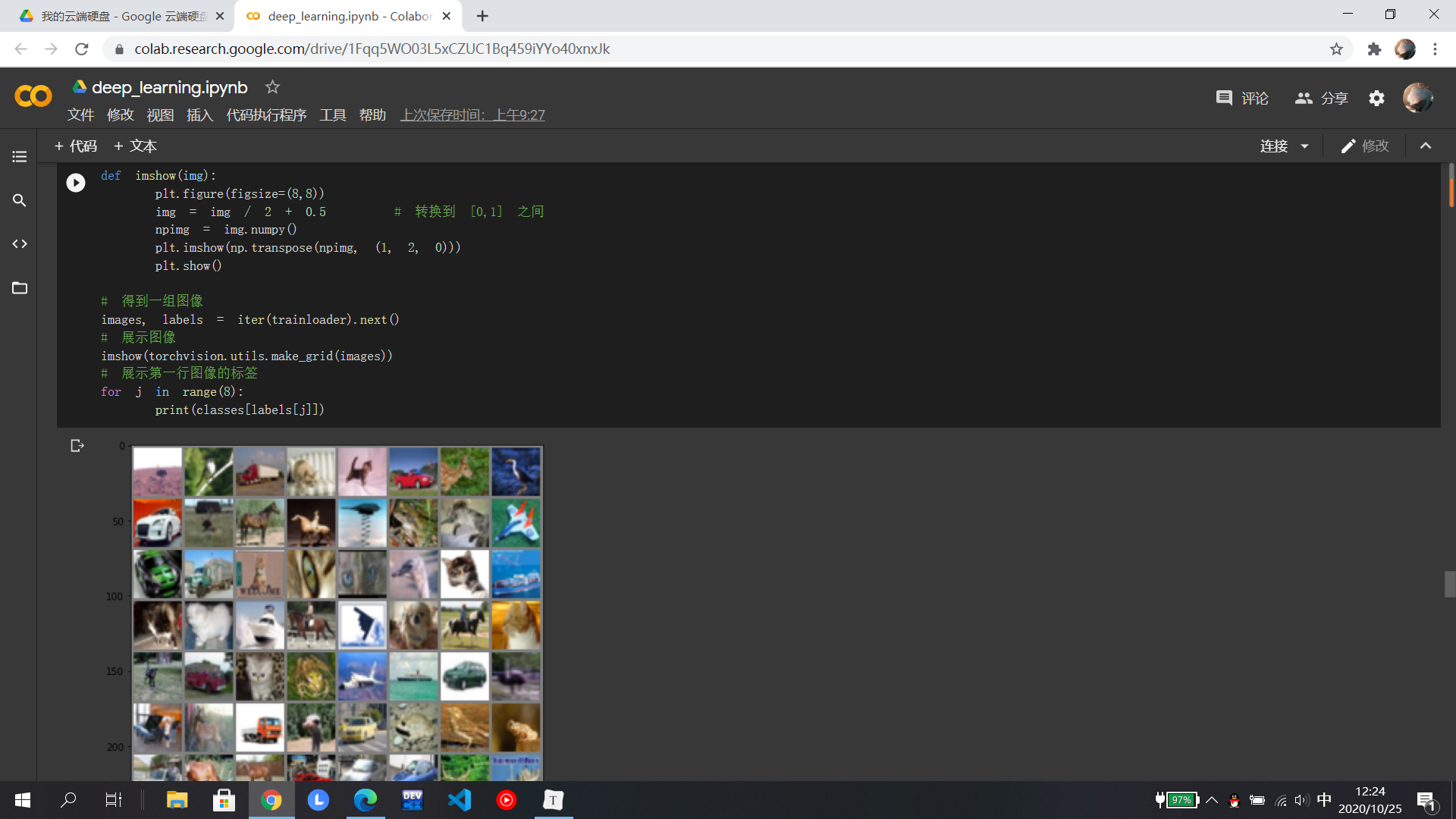Image resolution: width=1456 pixels, height=819 pixels.
Task: Click the + 代码 add code button
Action: pyautogui.click(x=76, y=146)
